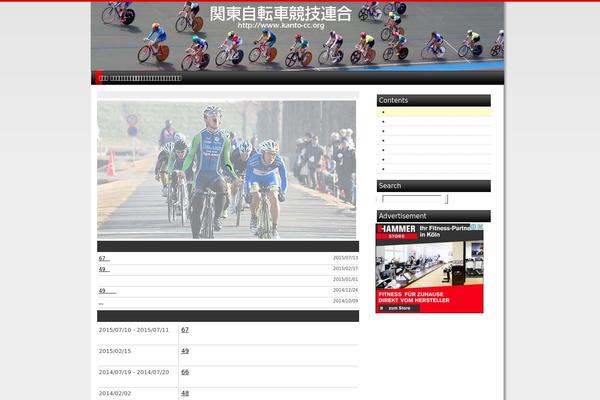
Task: Click the news date 2014/10/09
Action: pos(345,301)
